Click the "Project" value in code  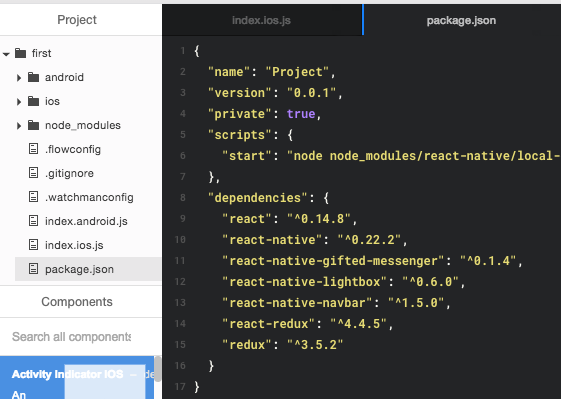[297, 72]
